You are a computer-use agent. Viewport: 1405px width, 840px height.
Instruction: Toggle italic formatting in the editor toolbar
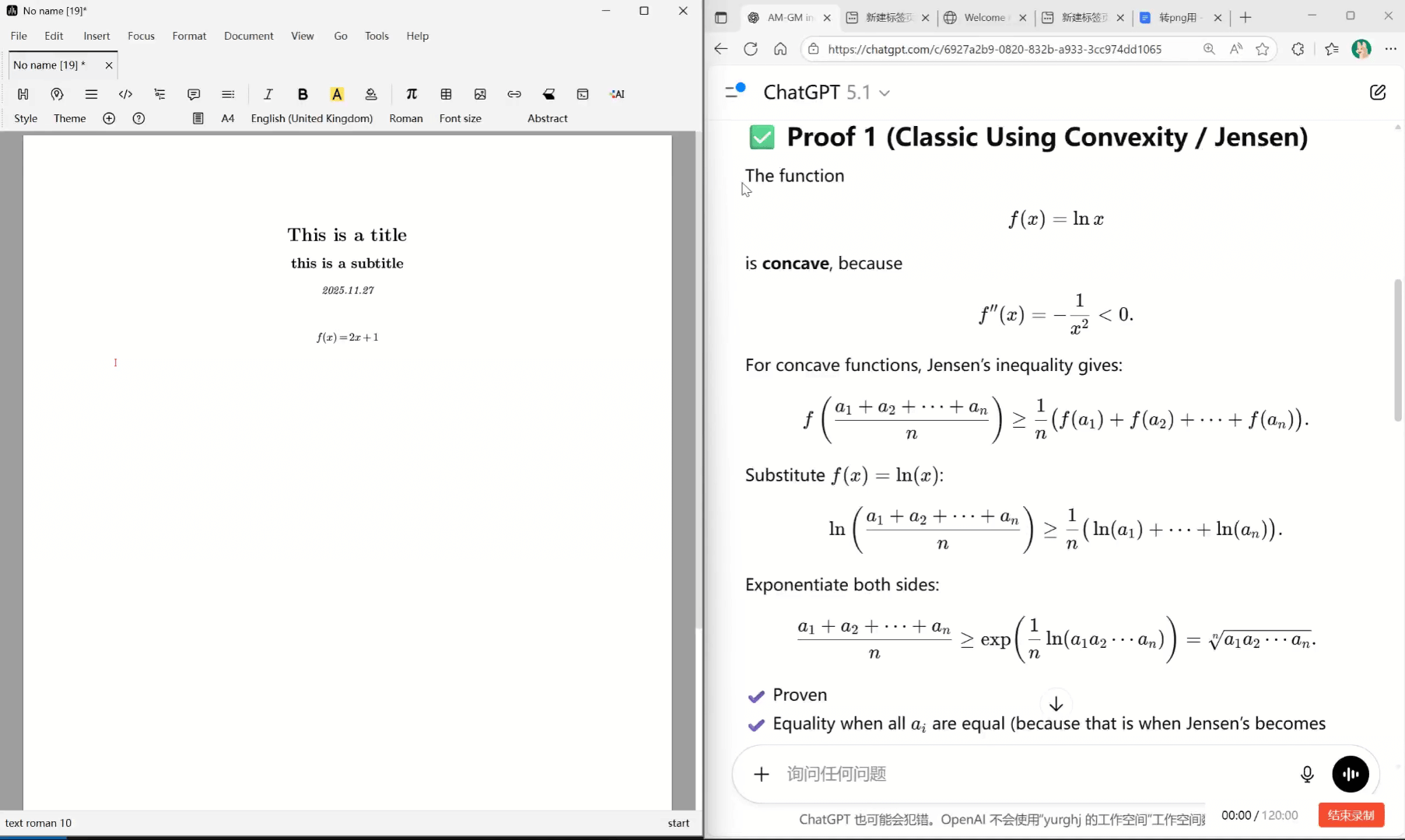click(x=268, y=94)
